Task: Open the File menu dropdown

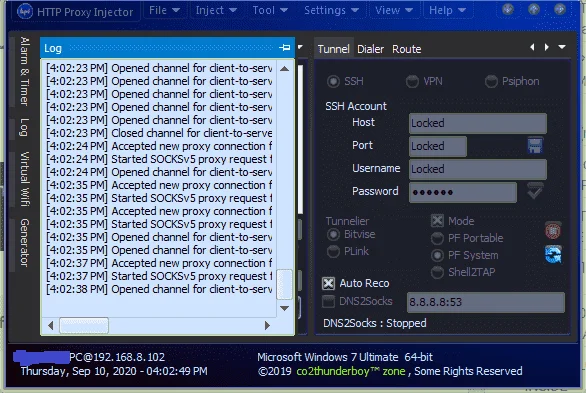Action: tap(164, 10)
